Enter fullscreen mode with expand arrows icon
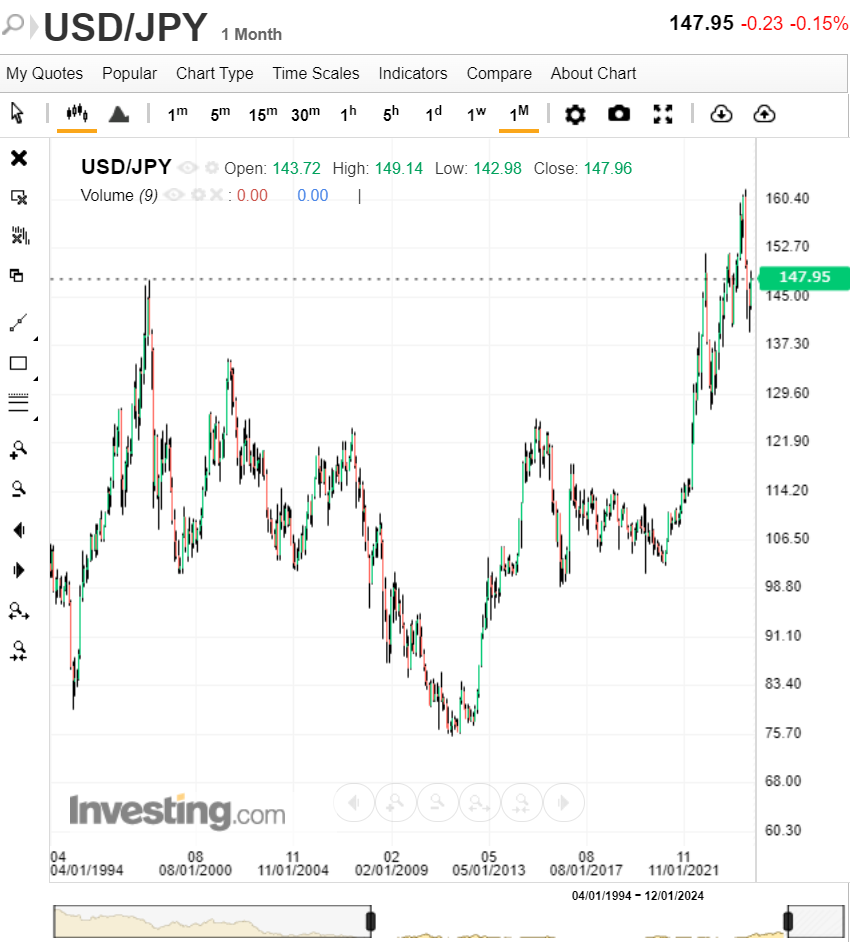 click(663, 114)
